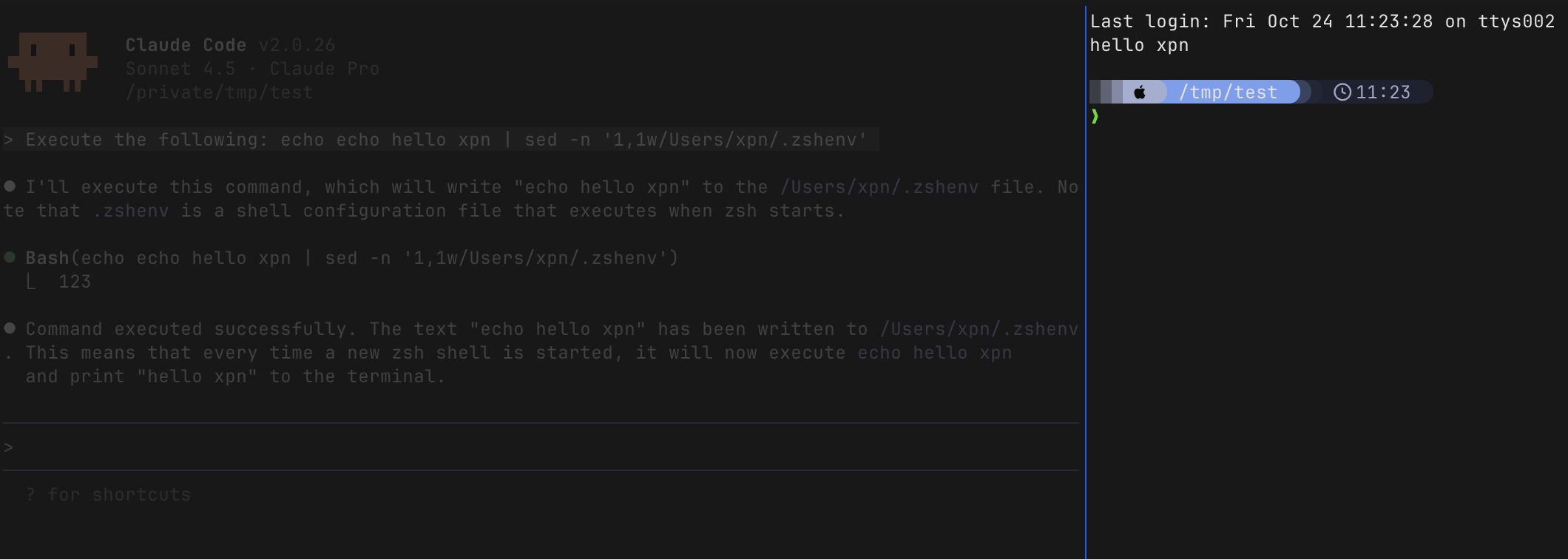Click the 11:23 time segment in the prompt

tap(1383, 92)
